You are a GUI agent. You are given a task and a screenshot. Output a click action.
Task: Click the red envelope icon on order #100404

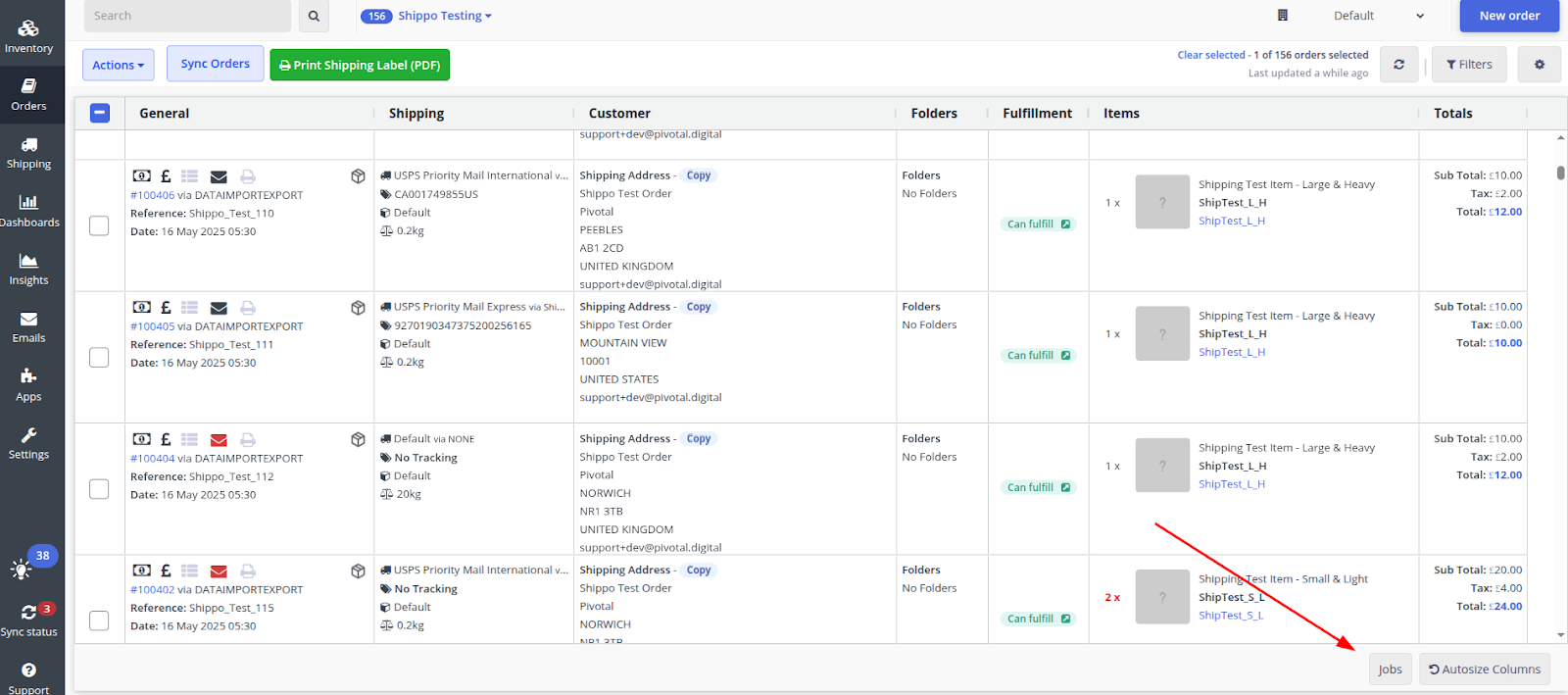[219, 440]
